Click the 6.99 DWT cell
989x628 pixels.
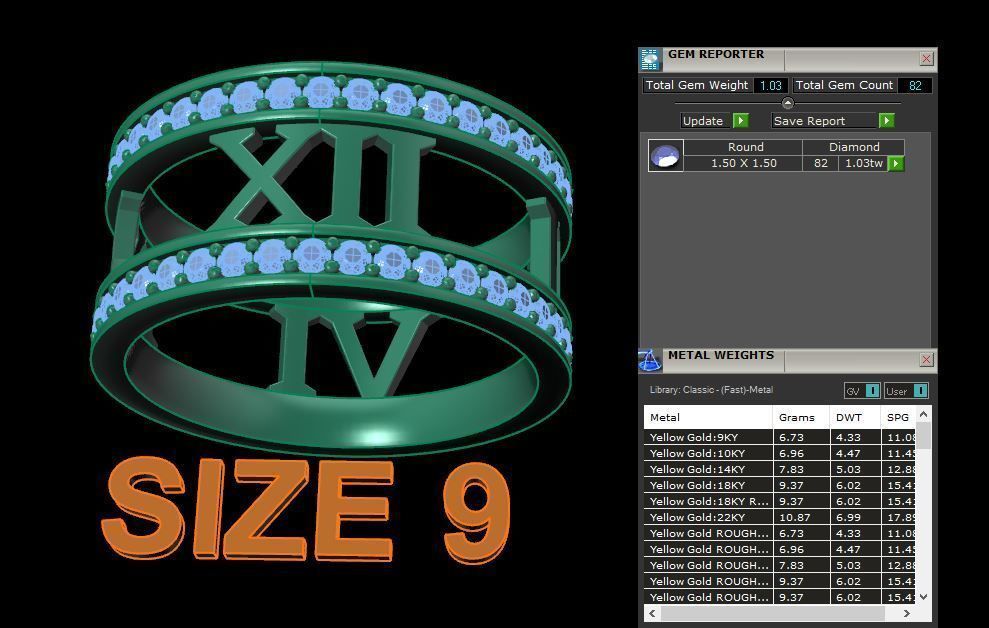[x=855, y=517]
